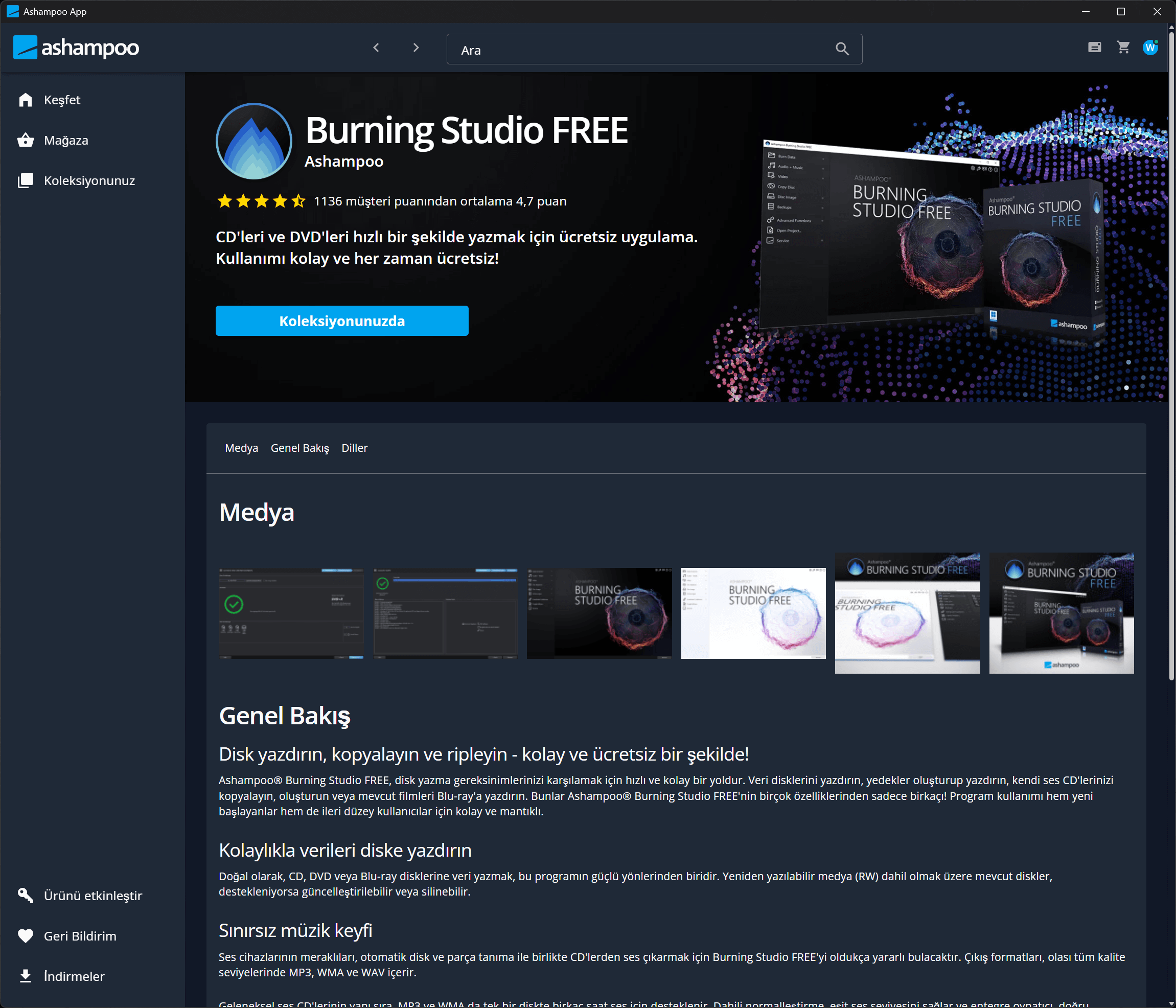This screenshot has height=1008, width=1176.
Task: Select Ürünü etkinleştir in the sidebar
Action: pyautogui.click(x=92, y=896)
